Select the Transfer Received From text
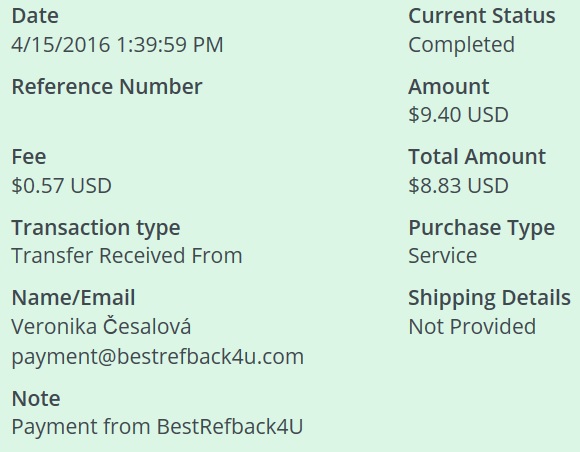Viewport: 580px width, 452px height. pyautogui.click(x=127, y=256)
